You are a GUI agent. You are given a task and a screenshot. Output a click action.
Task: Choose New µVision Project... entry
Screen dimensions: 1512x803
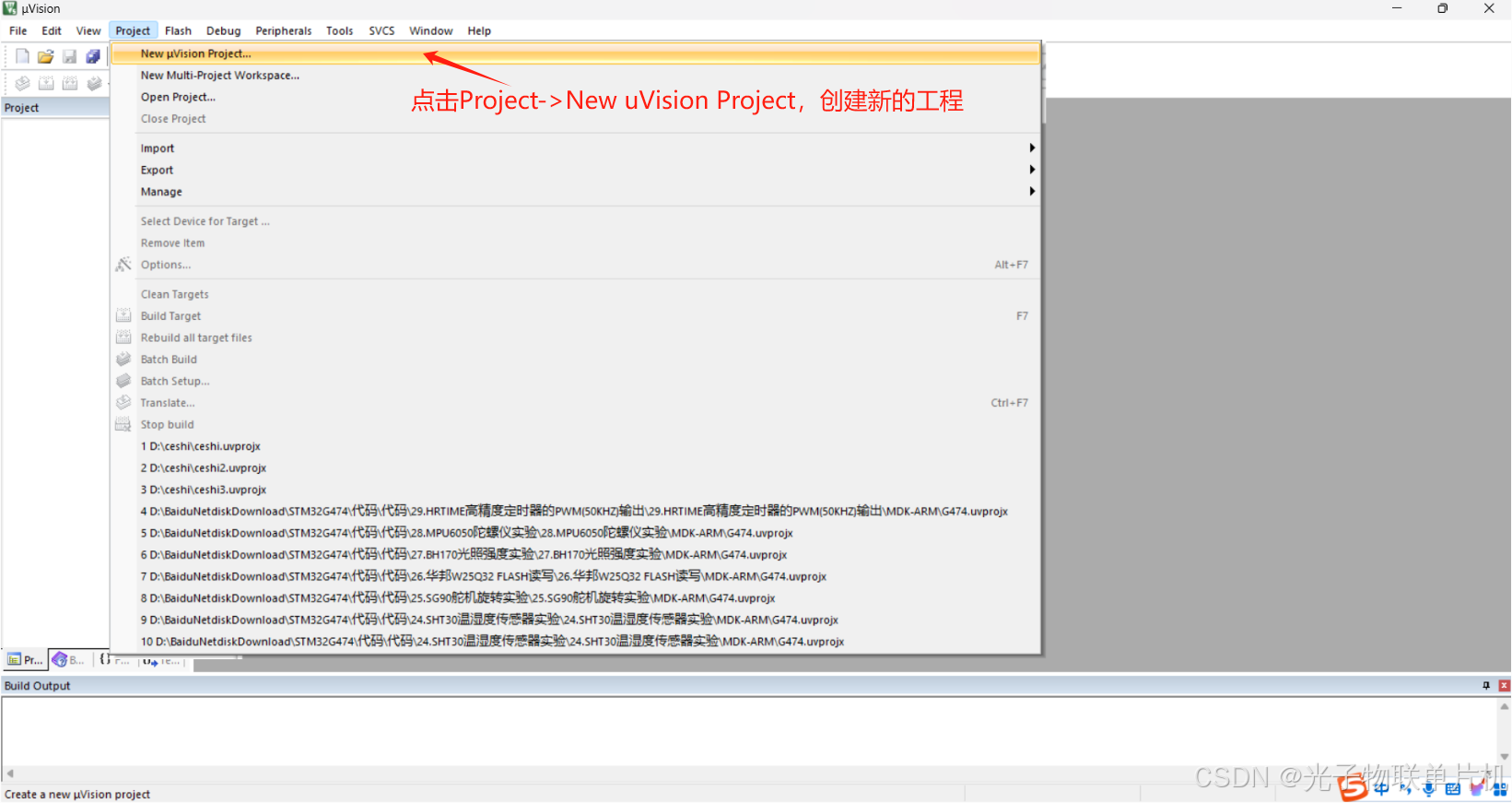[x=576, y=53]
